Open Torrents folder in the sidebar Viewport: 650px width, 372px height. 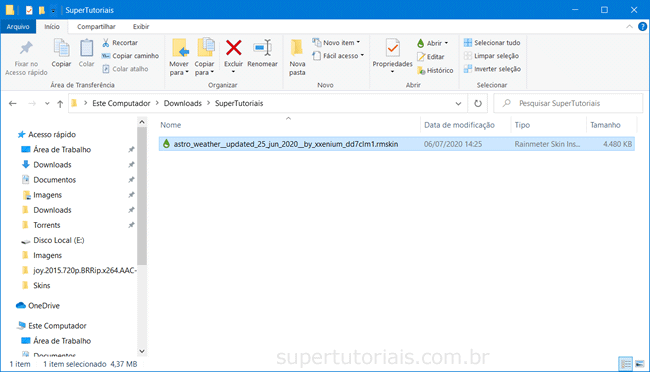(x=41, y=225)
